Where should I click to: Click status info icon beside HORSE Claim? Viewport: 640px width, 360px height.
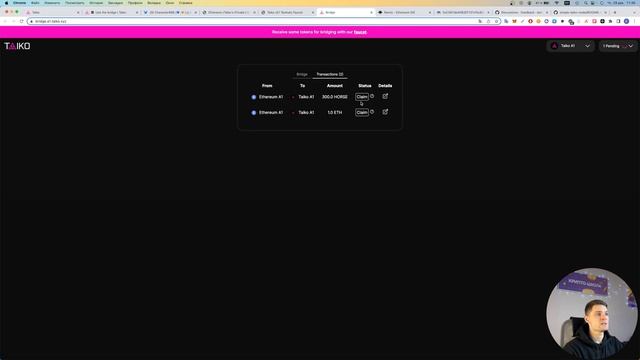[x=372, y=96]
